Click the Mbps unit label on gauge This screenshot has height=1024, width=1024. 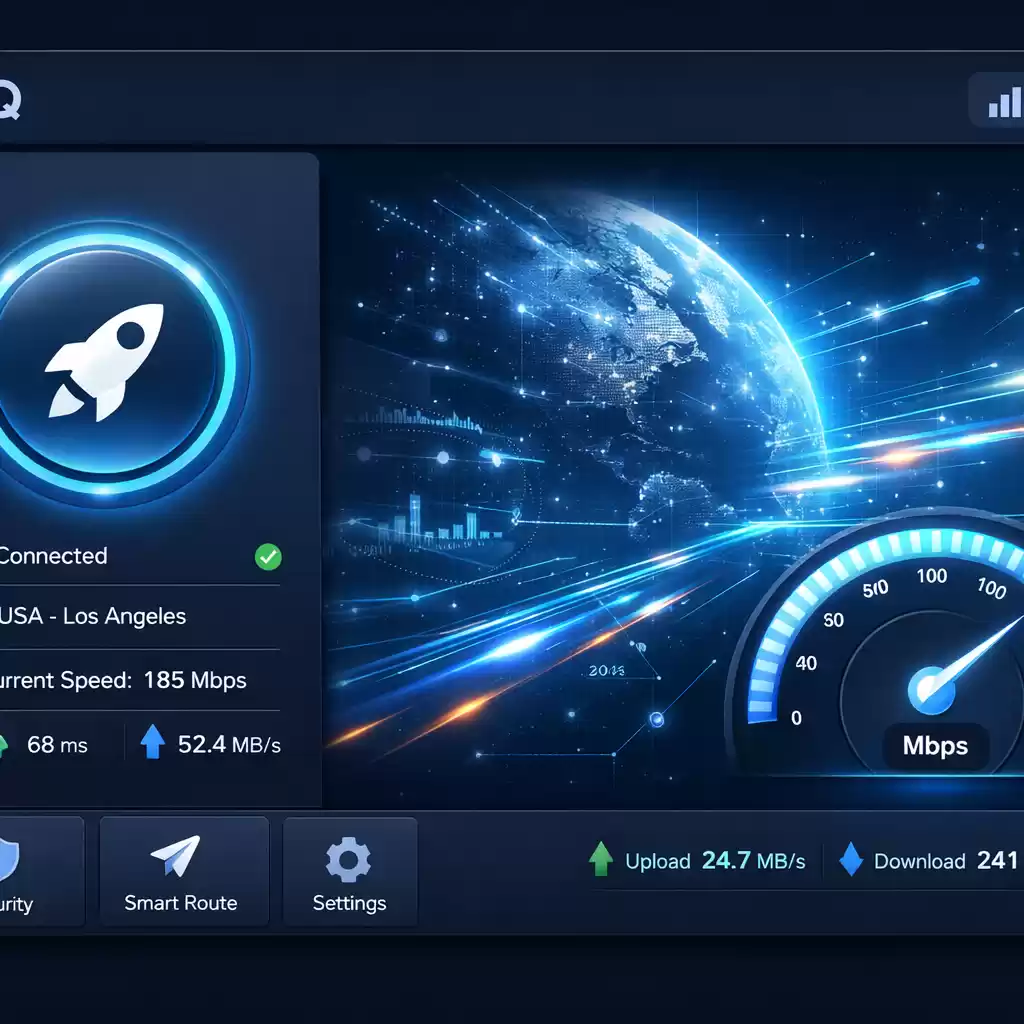[x=936, y=746]
